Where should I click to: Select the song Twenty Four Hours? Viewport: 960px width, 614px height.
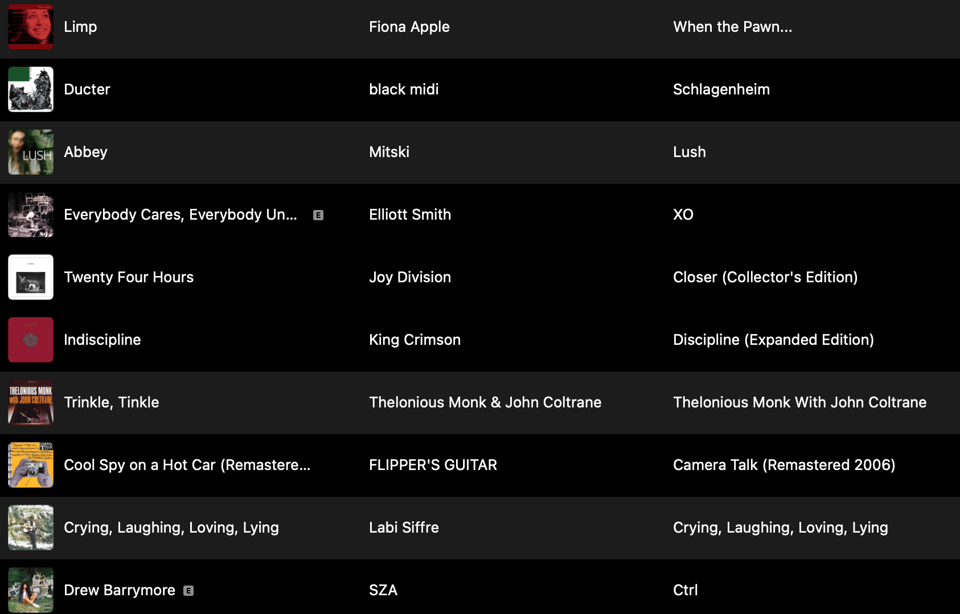[x=128, y=277]
